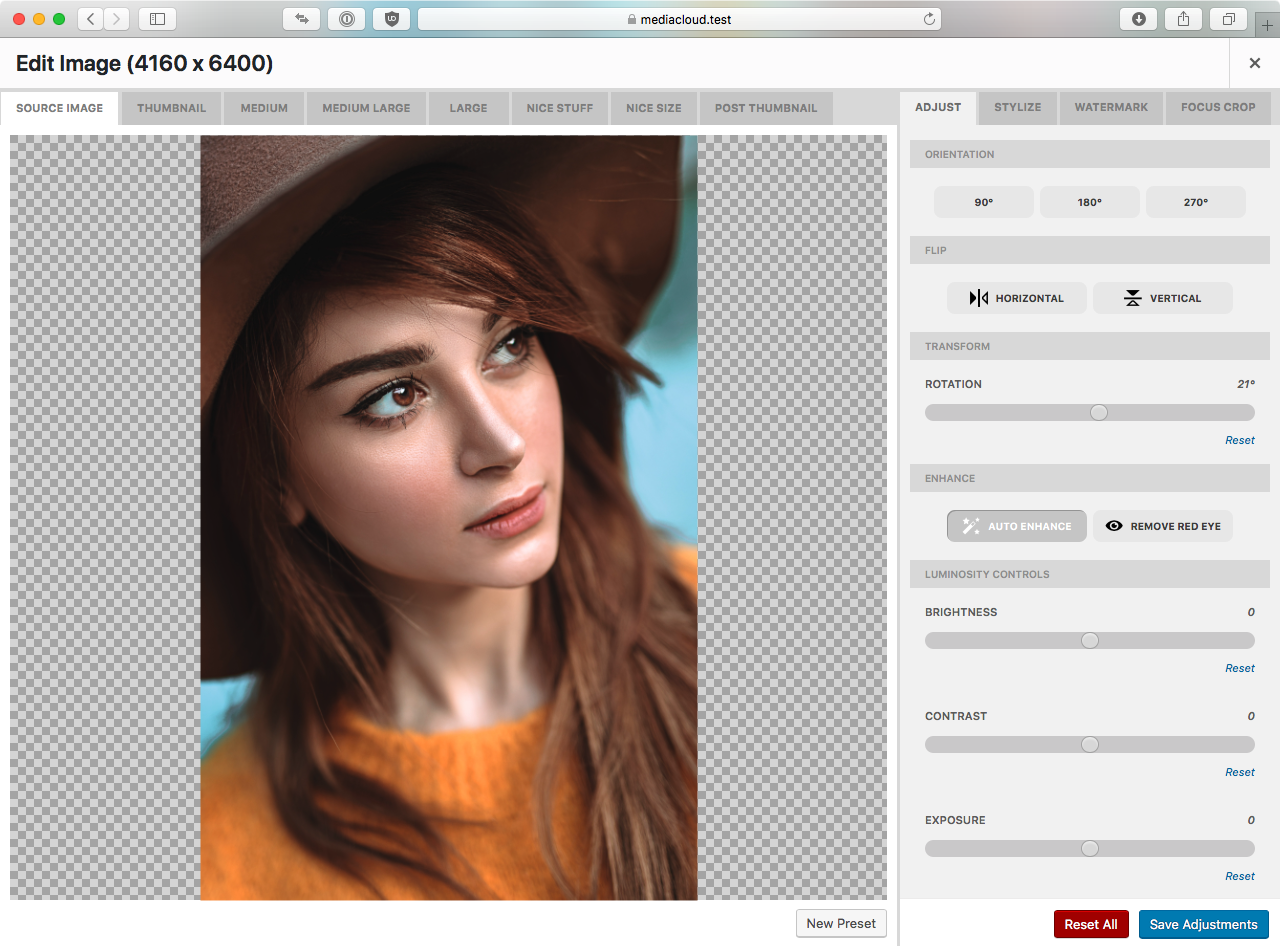Show Safari sidebar
1280x946 pixels.
(x=157, y=19)
